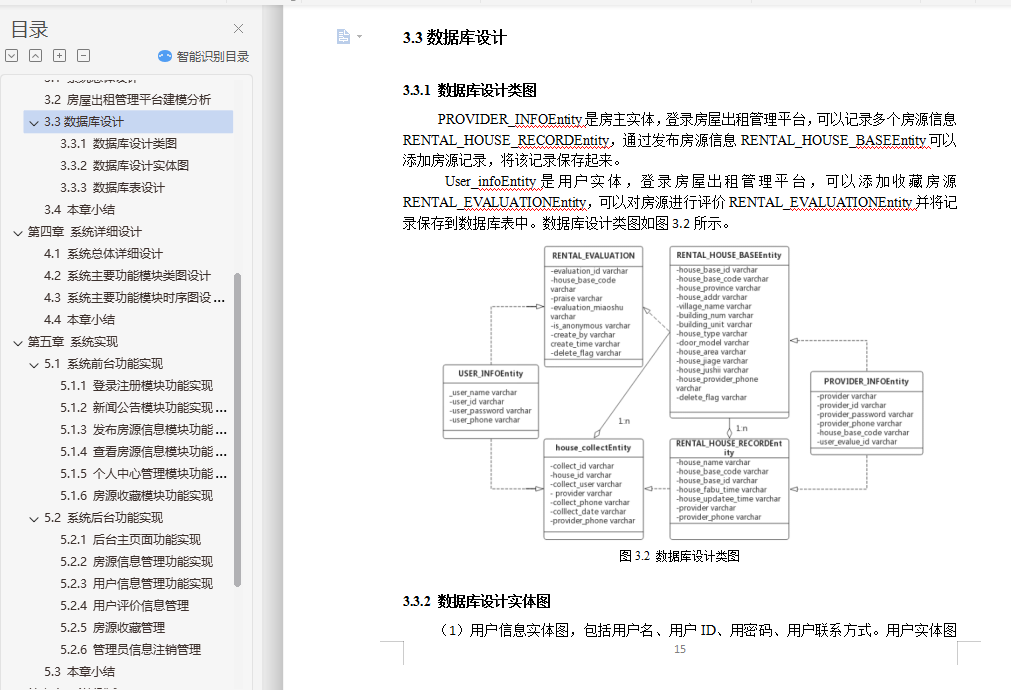Open 4.1 系统总体详细设计
The image size is (1011, 690).
[x=103, y=253]
